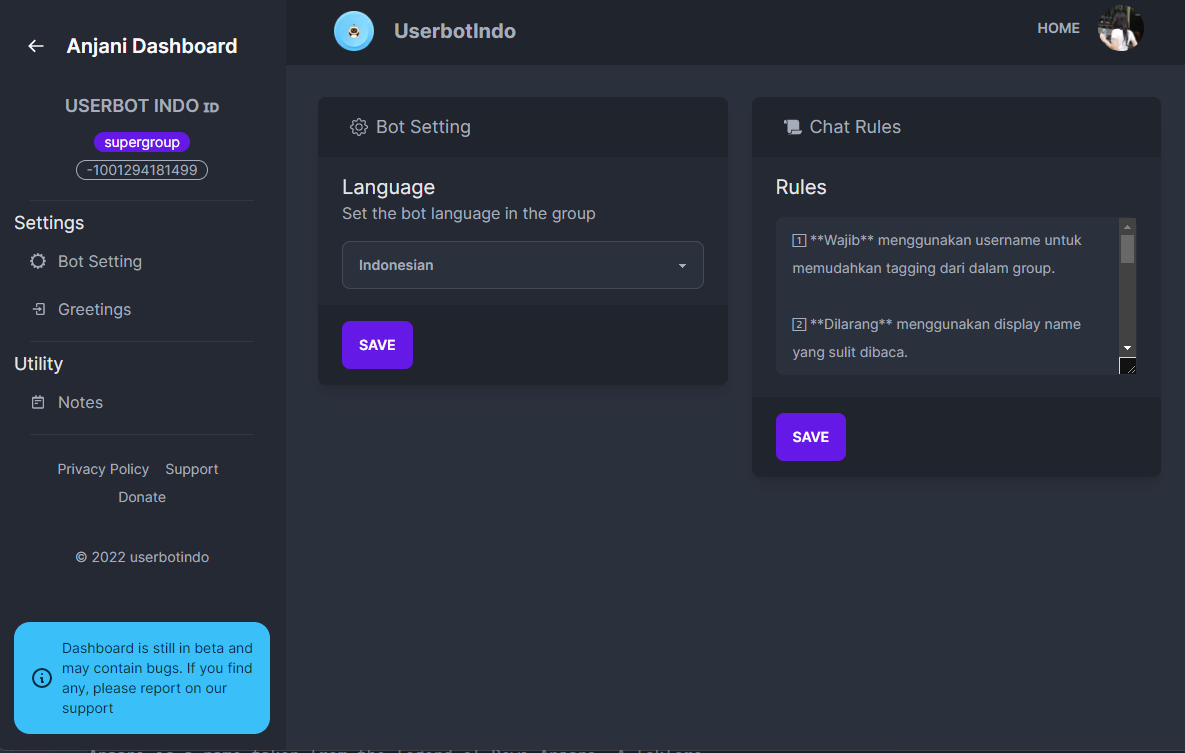Click the Language heading
The image size is (1185, 753).
[388, 187]
